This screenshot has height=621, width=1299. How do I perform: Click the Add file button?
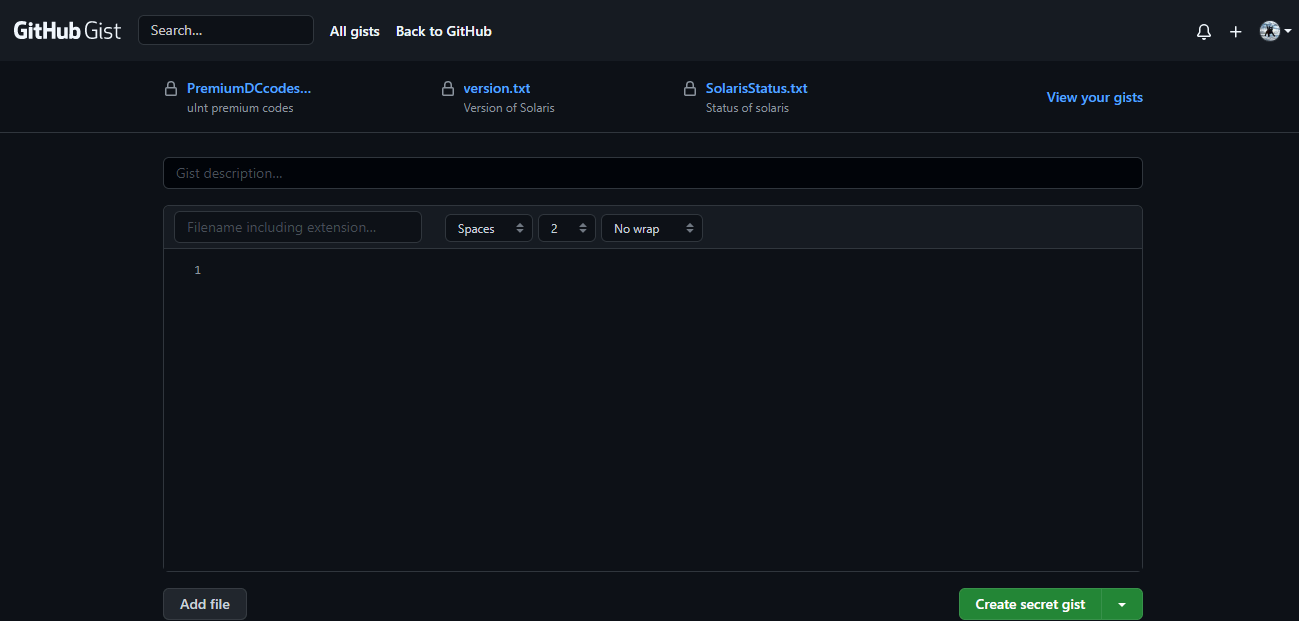tap(205, 604)
